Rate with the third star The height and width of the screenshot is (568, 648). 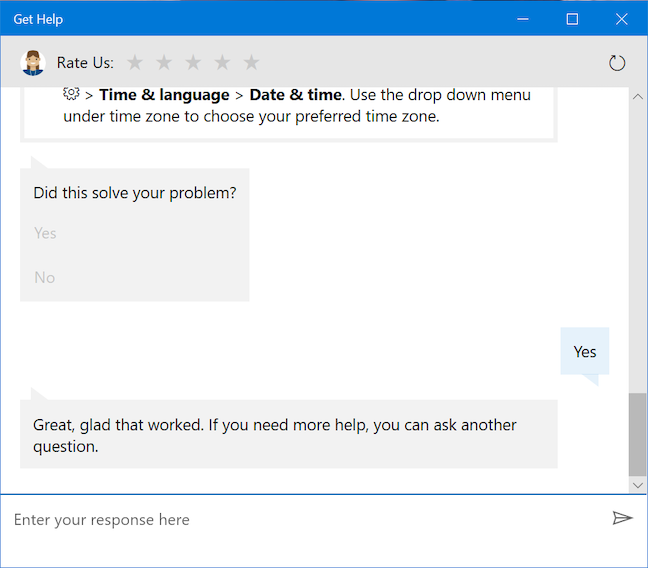pyautogui.click(x=193, y=63)
